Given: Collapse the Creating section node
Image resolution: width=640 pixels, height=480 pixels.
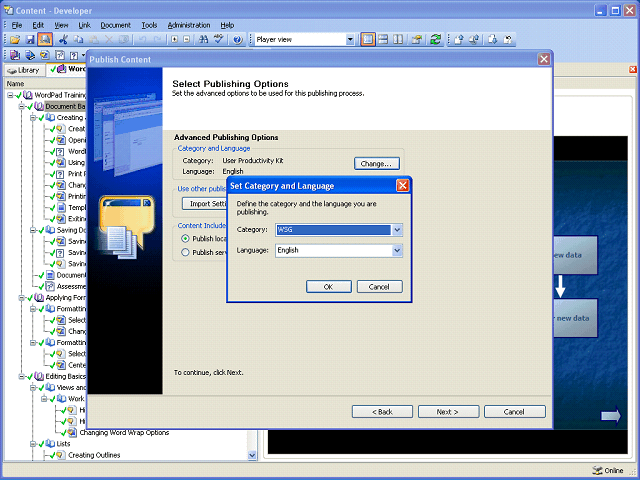Looking at the screenshot, I should tap(33, 118).
